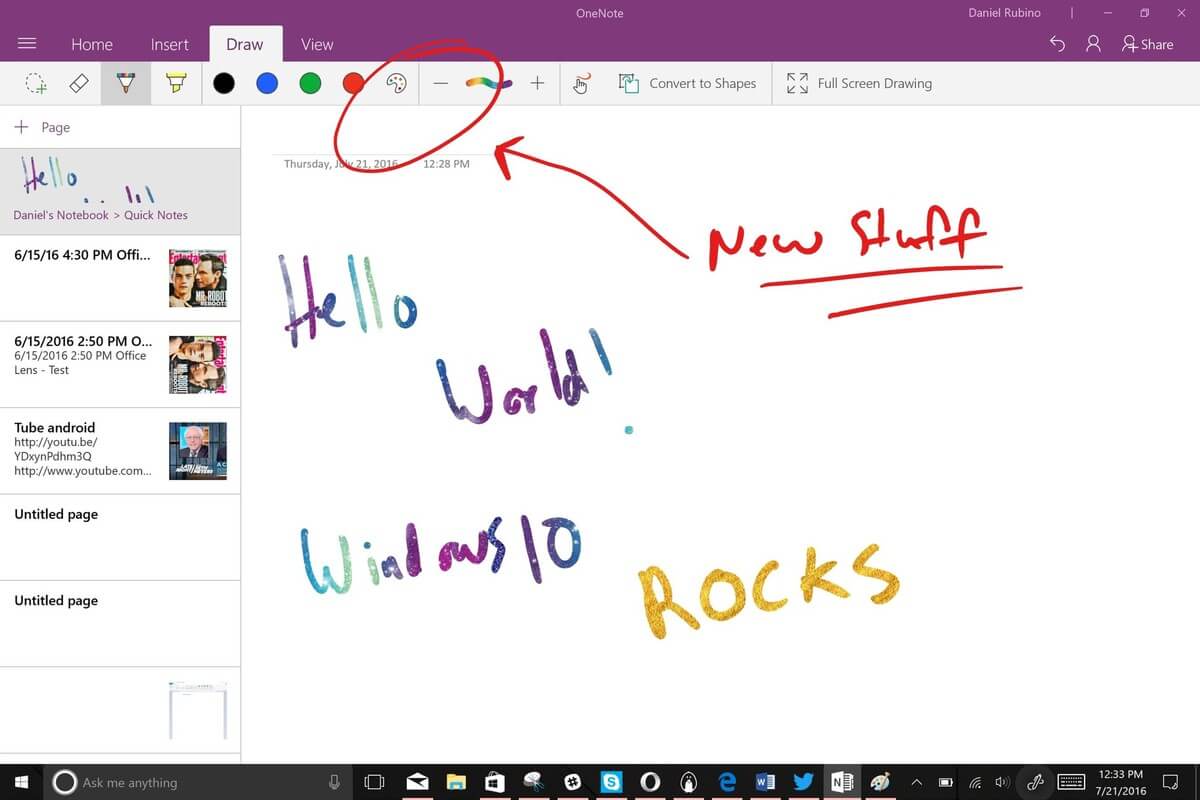Click the Share button

coord(1148,44)
